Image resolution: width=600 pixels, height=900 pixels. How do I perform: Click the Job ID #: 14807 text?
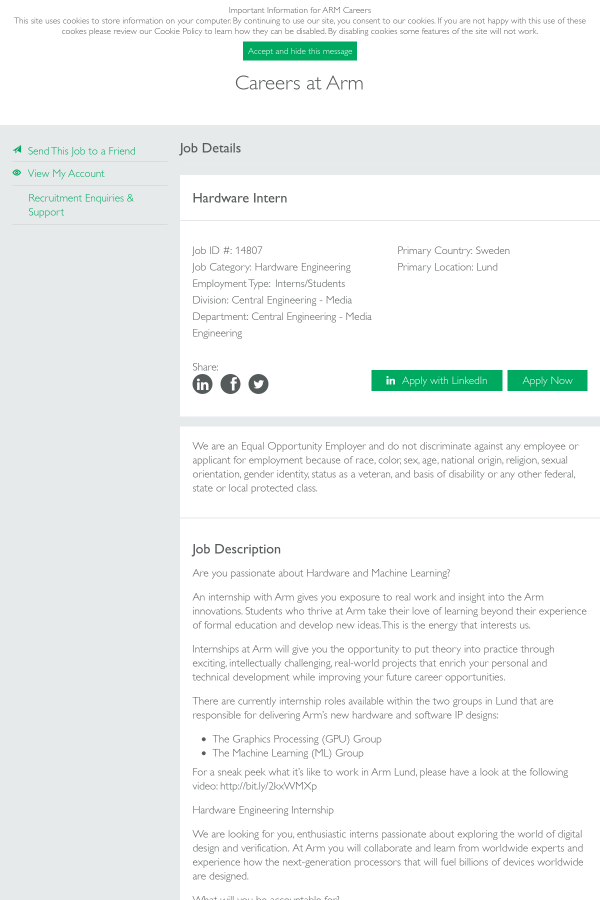[227, 250]
